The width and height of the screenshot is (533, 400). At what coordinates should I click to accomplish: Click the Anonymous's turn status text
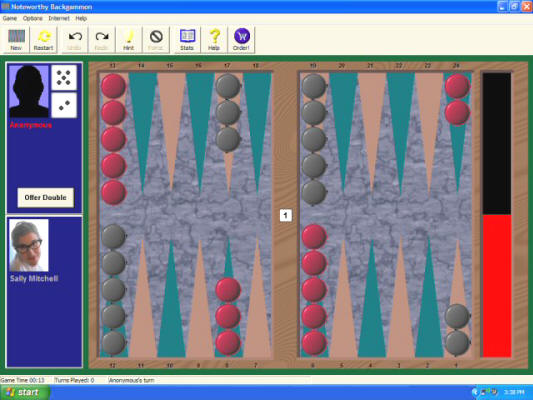pos(132,380)
